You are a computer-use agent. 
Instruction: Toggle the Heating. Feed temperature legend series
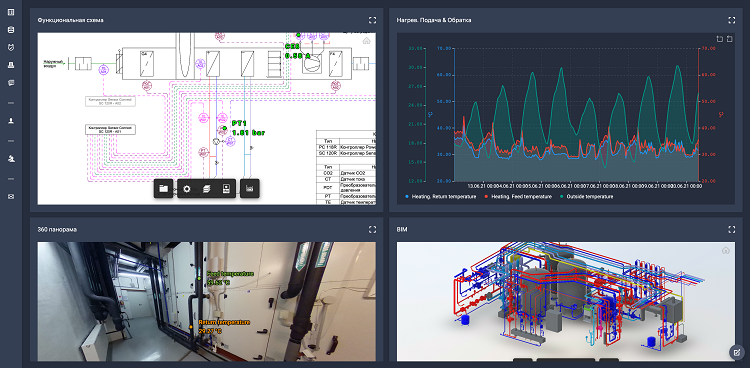point(518,196)
